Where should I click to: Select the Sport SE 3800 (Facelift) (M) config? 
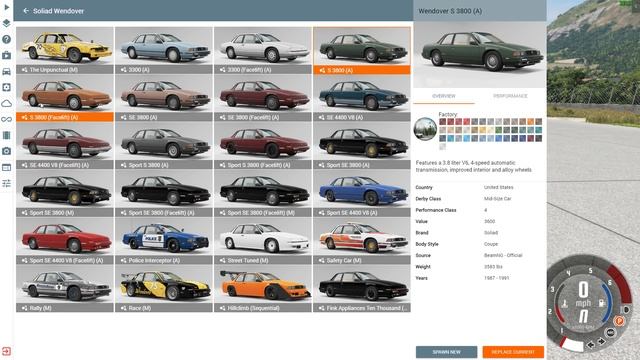263,193
